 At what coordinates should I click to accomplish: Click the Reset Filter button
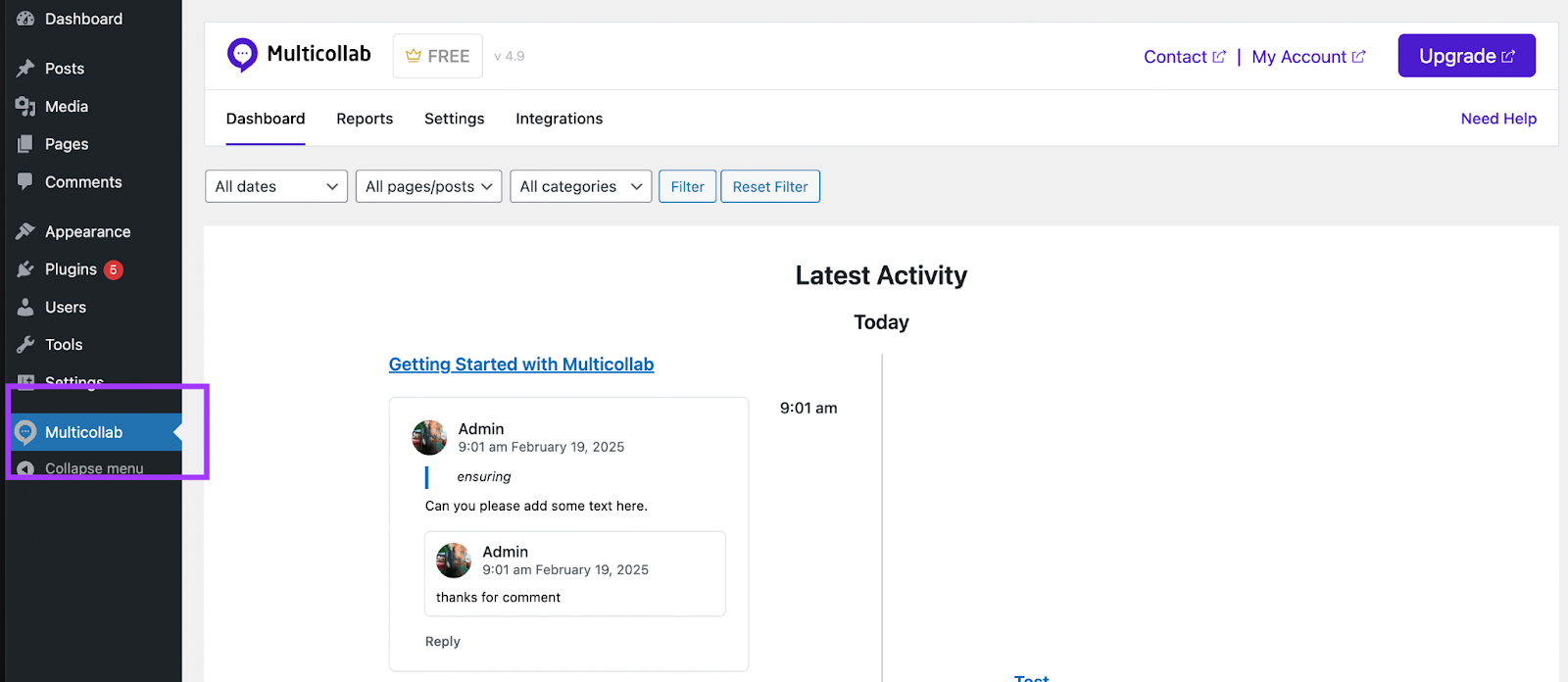click(x=770, y=186)
